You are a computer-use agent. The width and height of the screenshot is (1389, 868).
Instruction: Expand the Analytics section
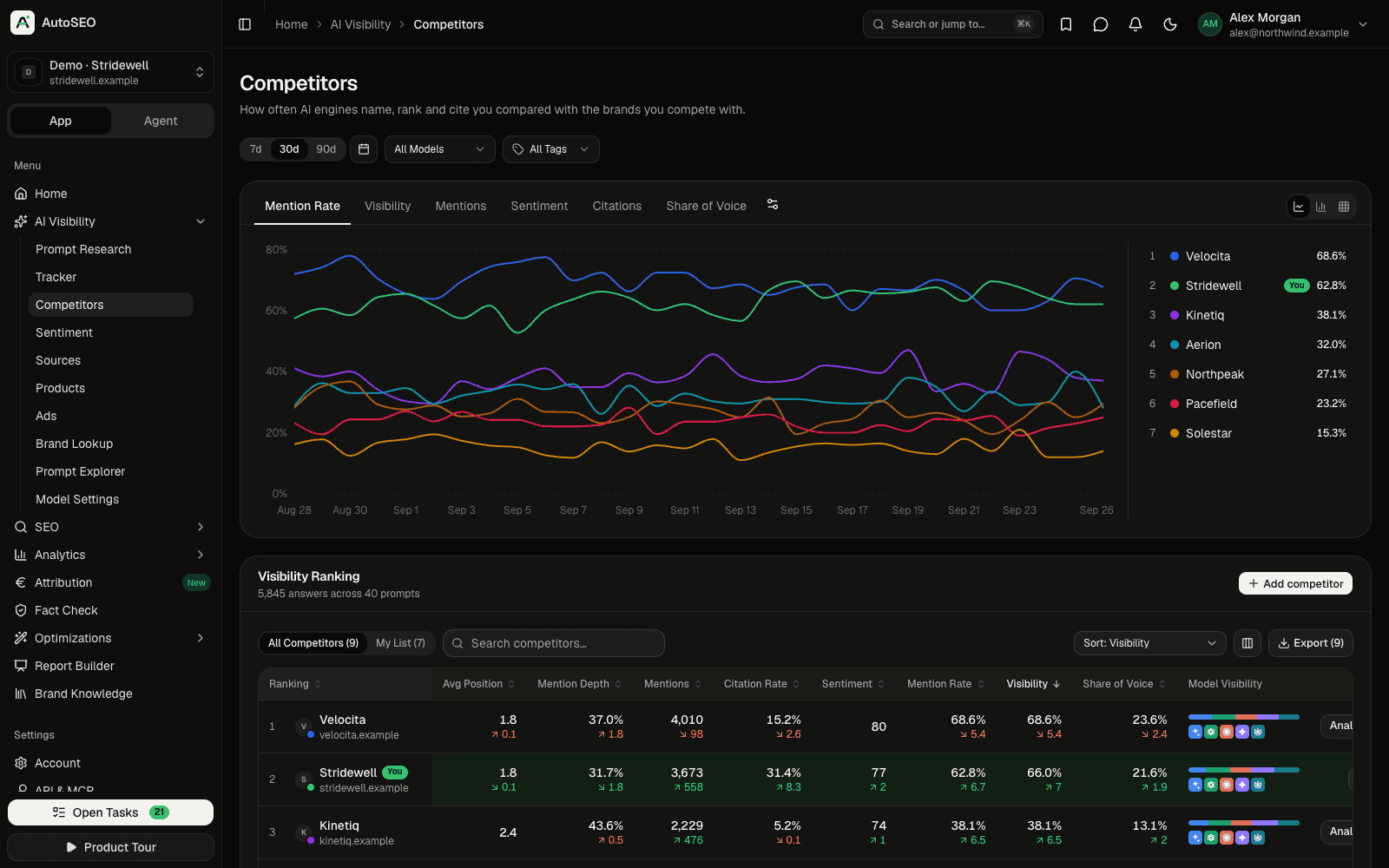pos(201,555)
